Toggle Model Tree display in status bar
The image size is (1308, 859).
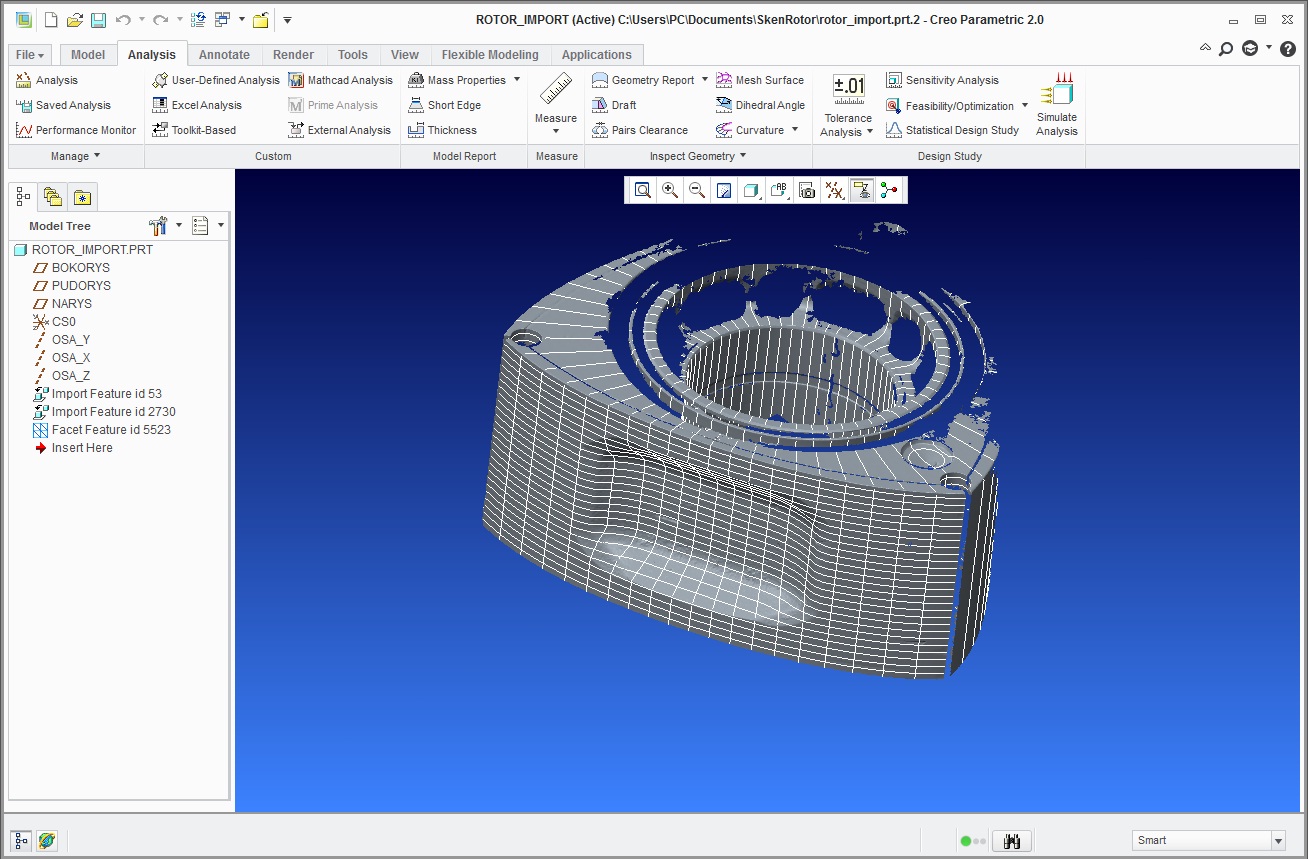coord(21,841)
